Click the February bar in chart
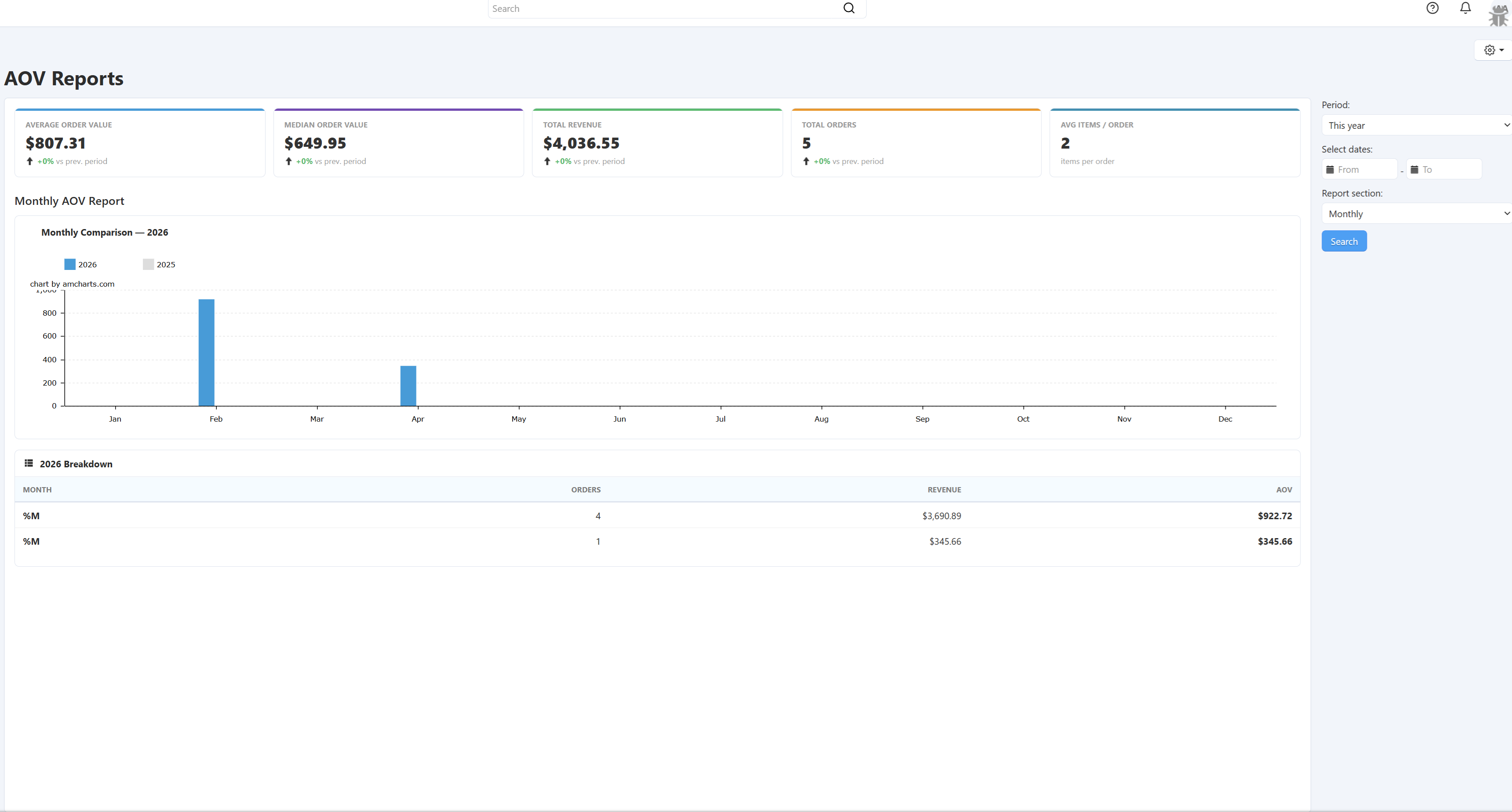The height and width of the screenshot is (812, 1512). click(207, 353)
